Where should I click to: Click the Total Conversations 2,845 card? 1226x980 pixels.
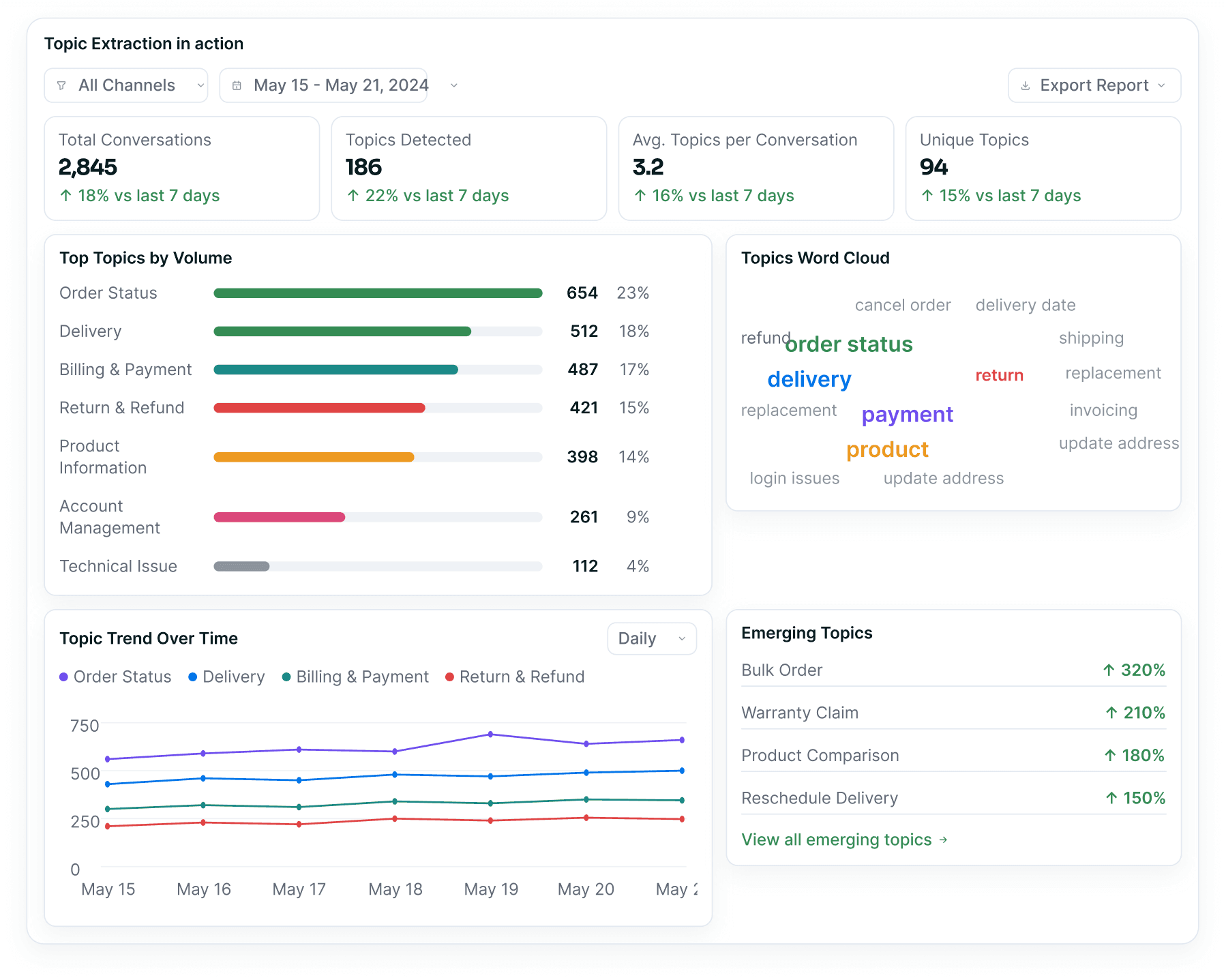(182, 168)
